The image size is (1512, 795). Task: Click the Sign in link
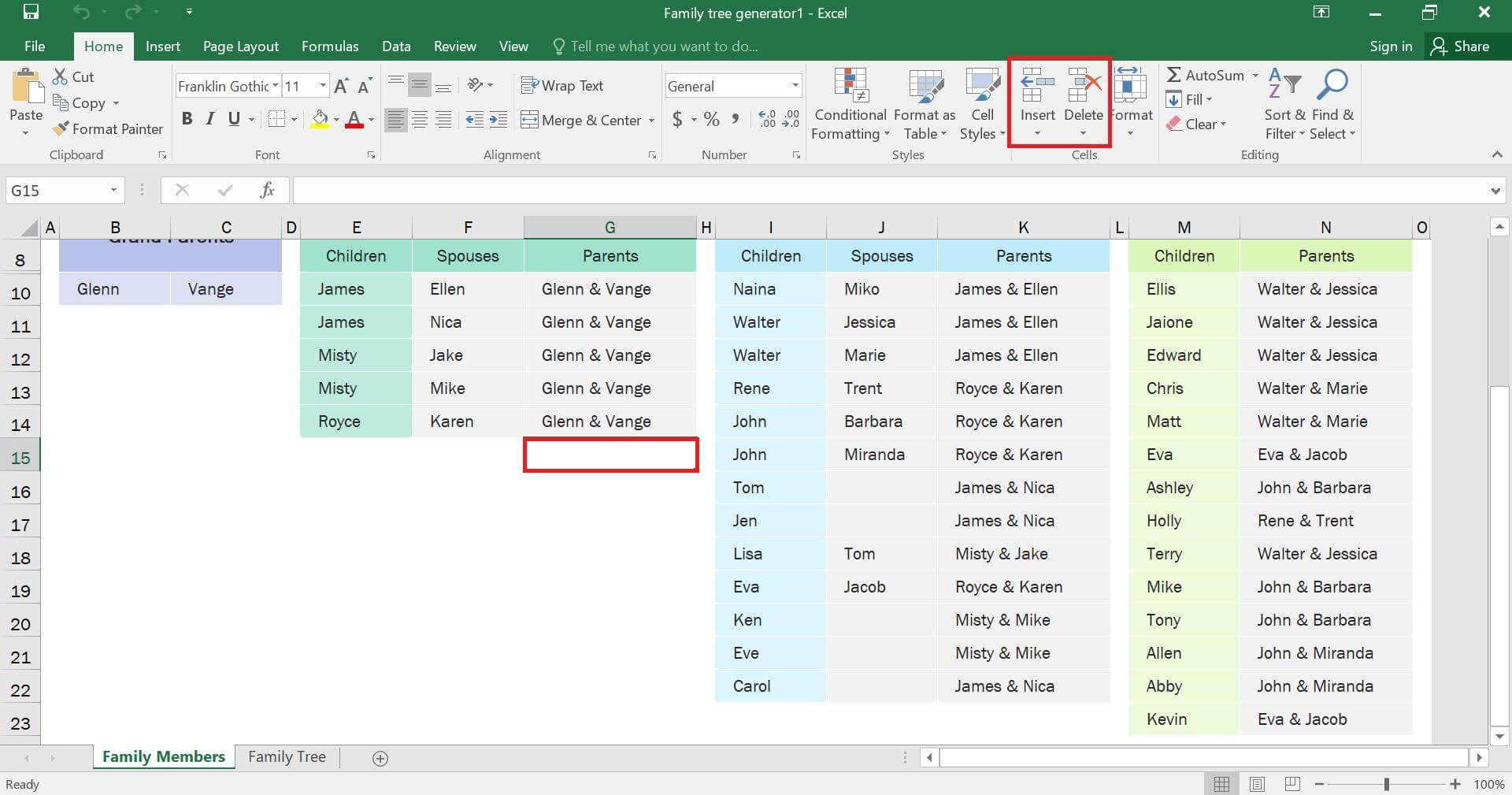click(1391, 46)
